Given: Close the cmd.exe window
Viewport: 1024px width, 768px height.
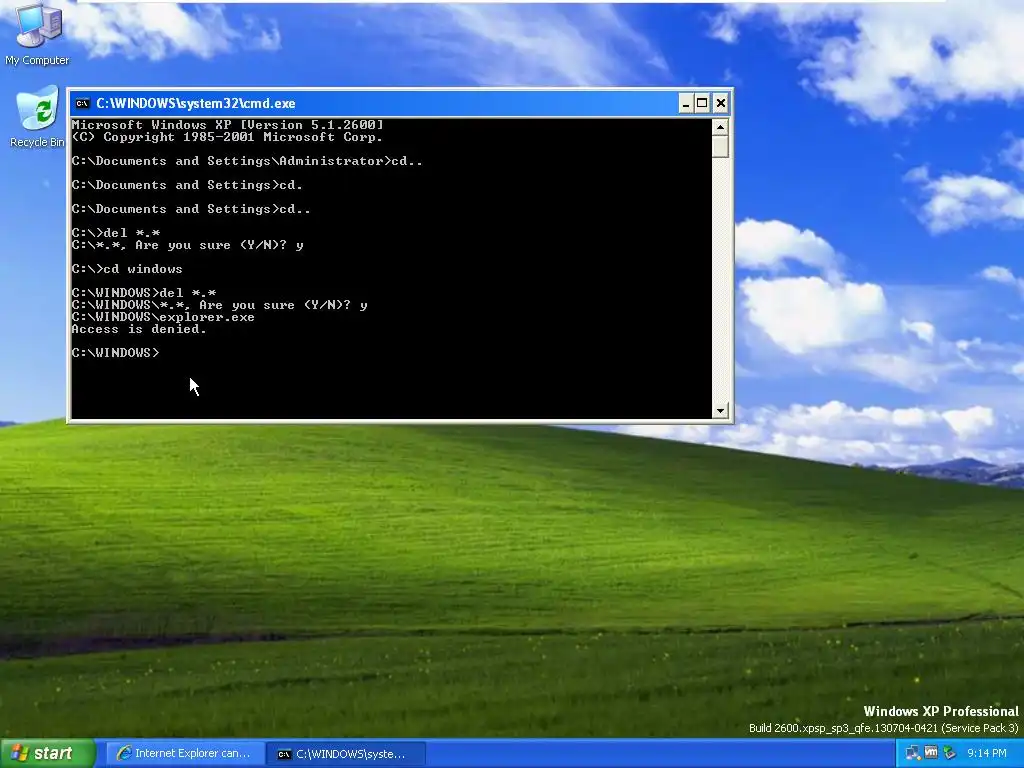Looking at the screenshot, I should (720, 103).
